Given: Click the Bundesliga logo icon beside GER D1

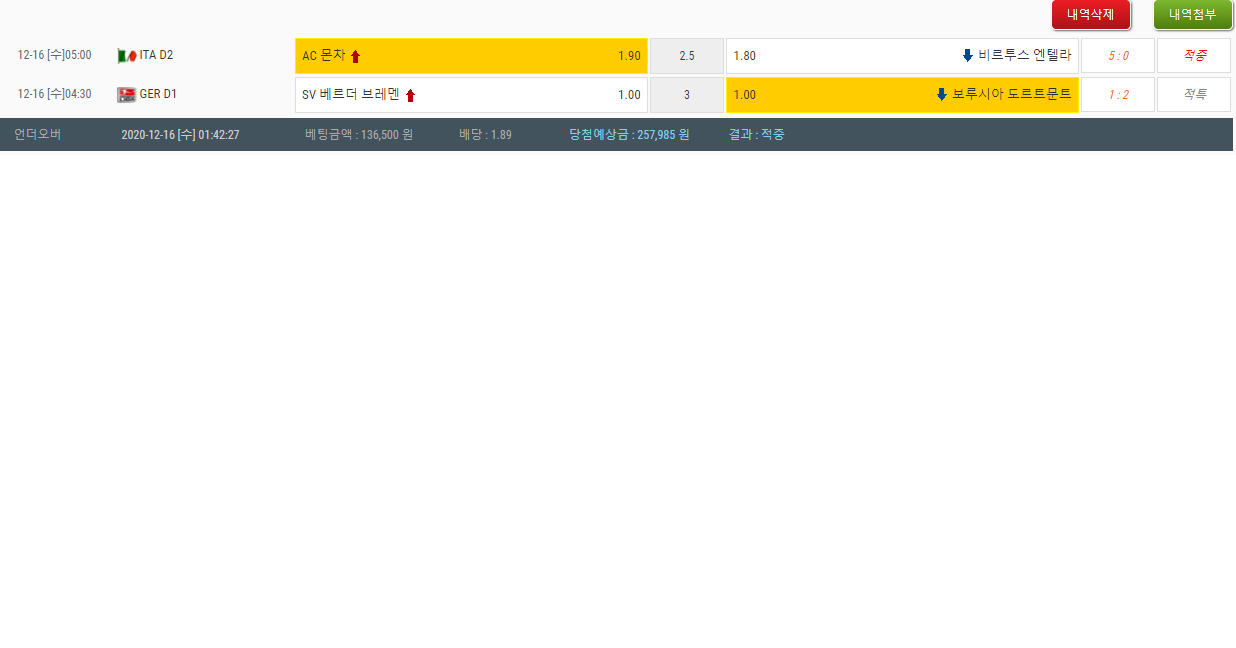Looking at the screenshot, I should coord(126,95).
